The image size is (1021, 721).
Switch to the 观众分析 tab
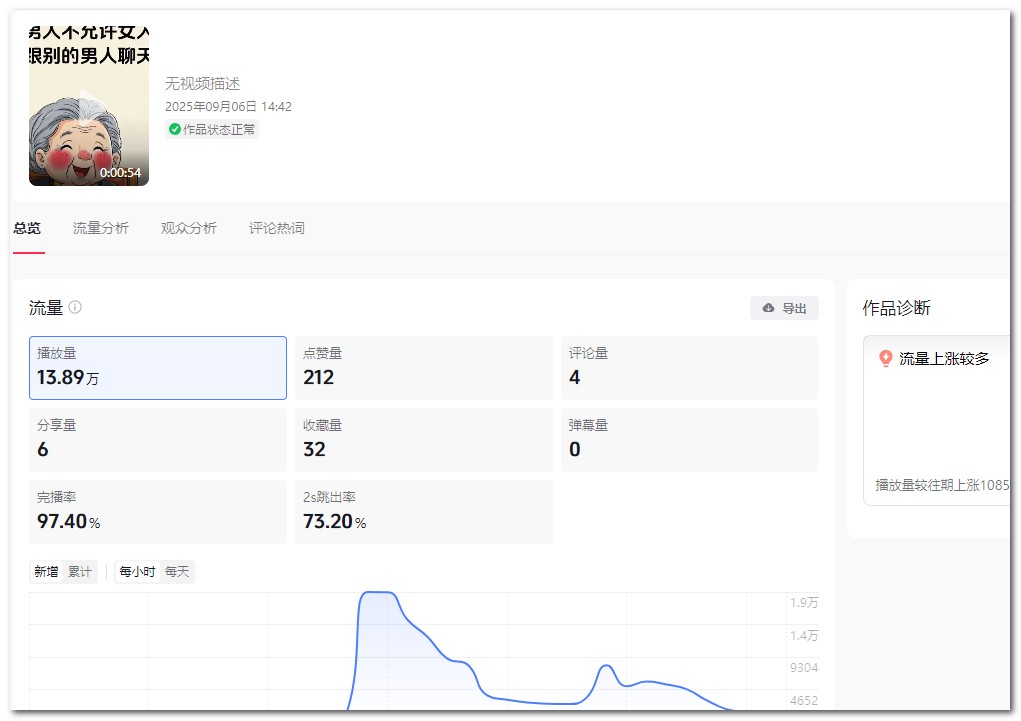(x=189, y=228)
